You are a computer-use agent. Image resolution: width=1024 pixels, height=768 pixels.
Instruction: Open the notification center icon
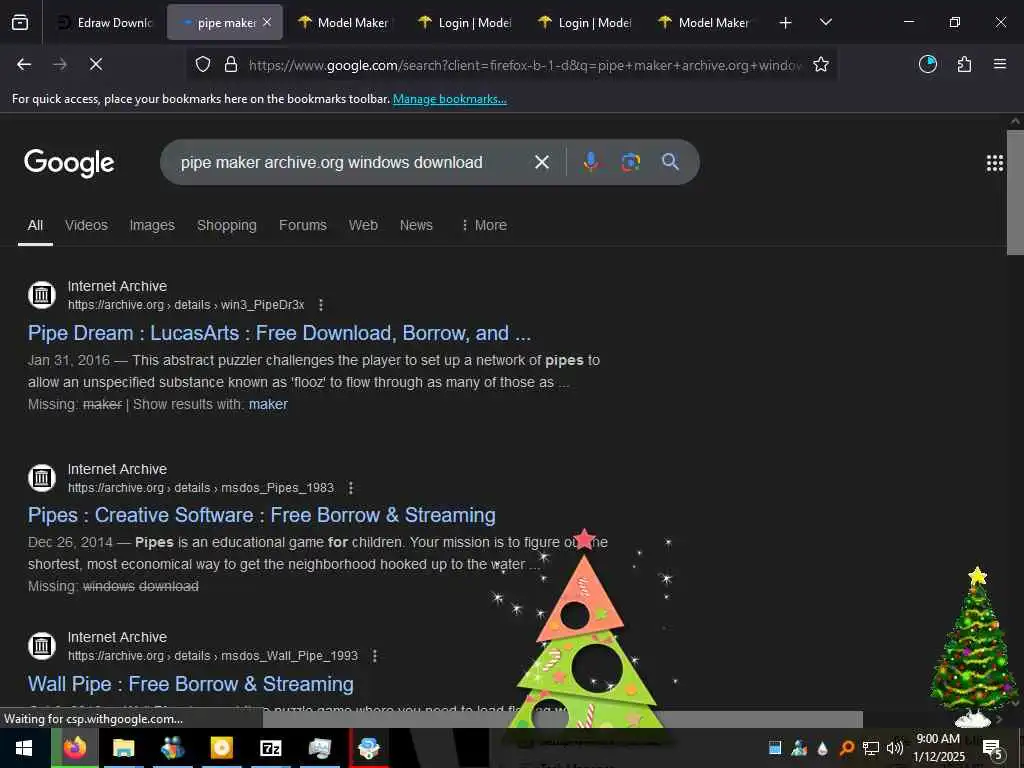992,748
